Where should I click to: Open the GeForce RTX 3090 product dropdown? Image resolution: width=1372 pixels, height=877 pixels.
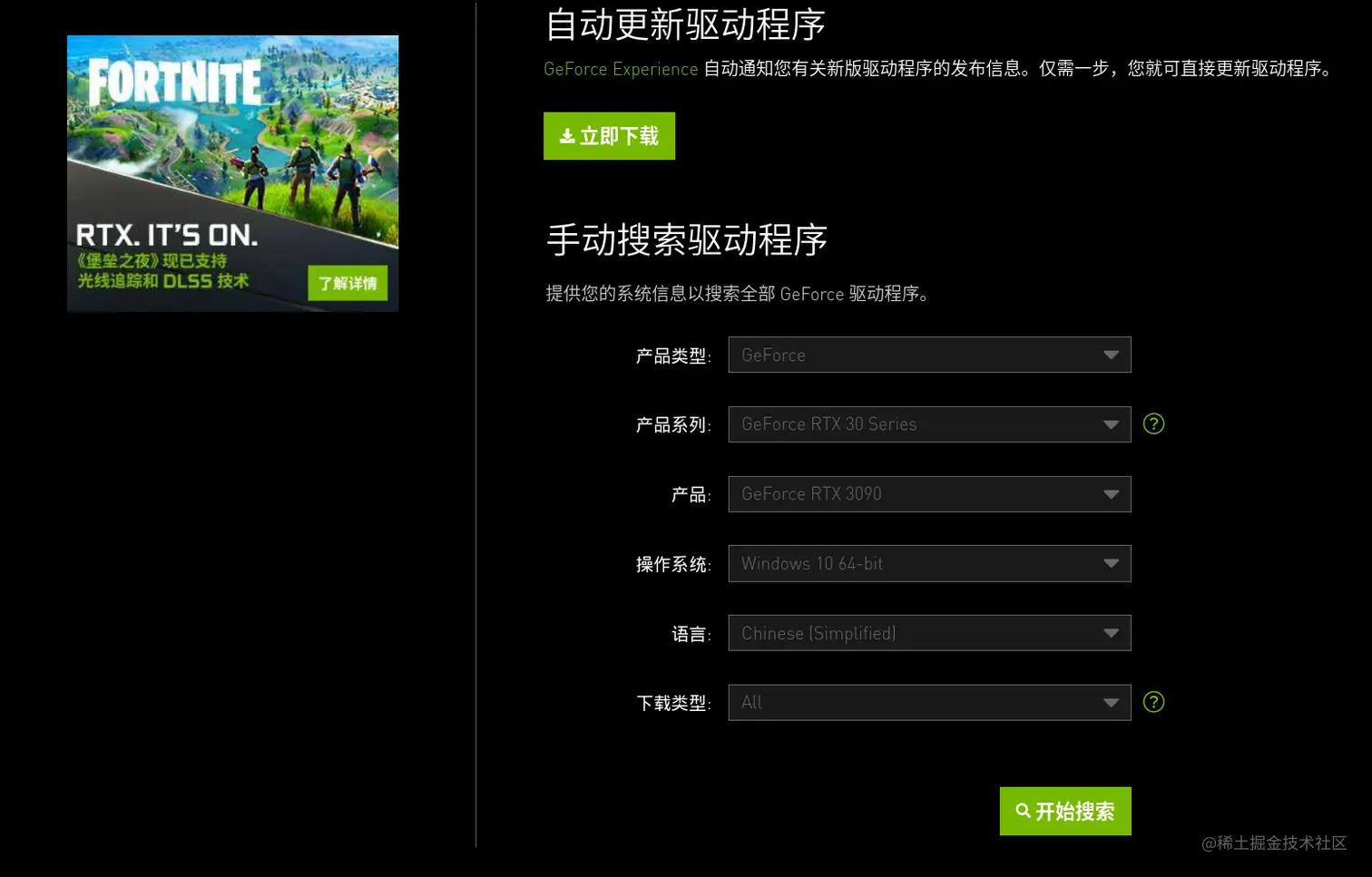[929, 493]
